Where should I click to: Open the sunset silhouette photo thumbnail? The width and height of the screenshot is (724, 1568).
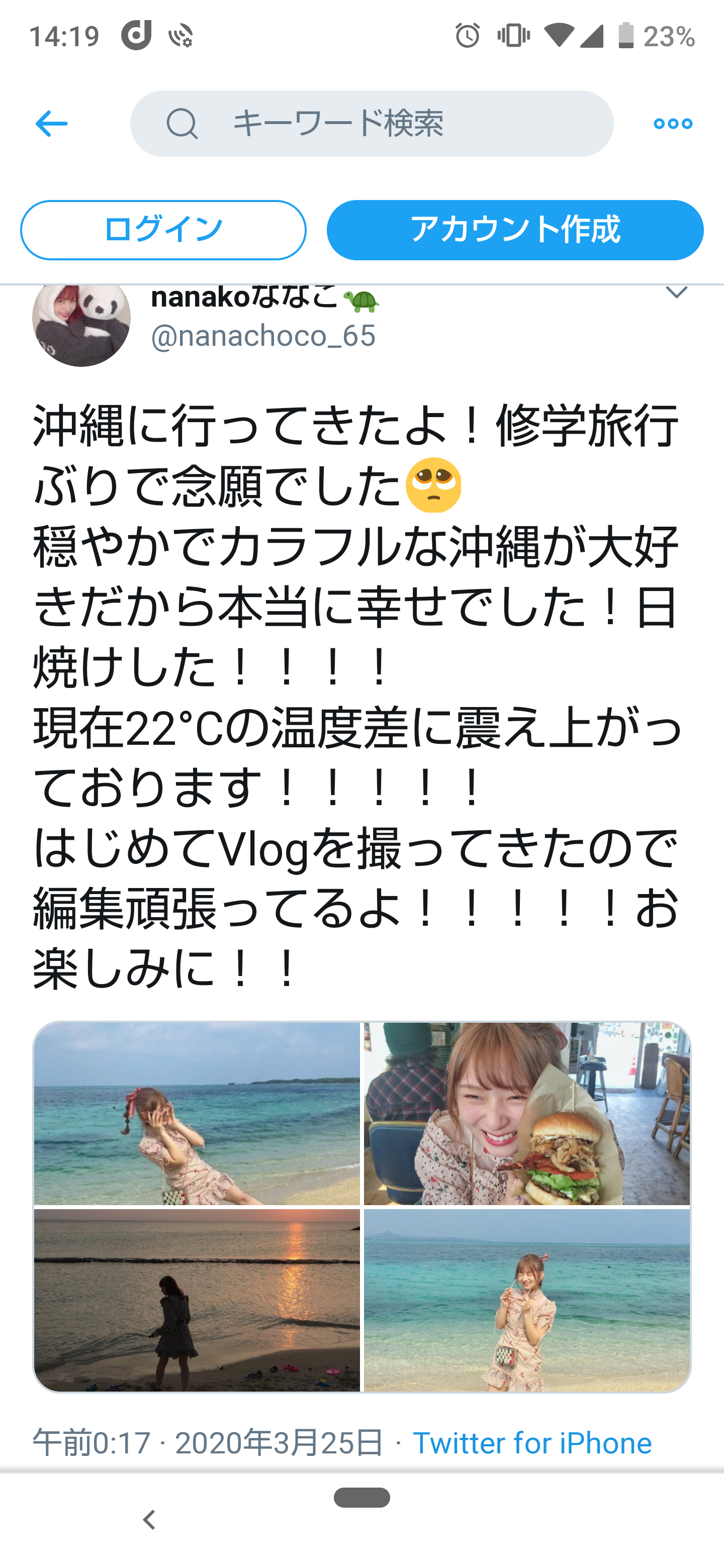pyautogui.click(x=197, y=1300)
